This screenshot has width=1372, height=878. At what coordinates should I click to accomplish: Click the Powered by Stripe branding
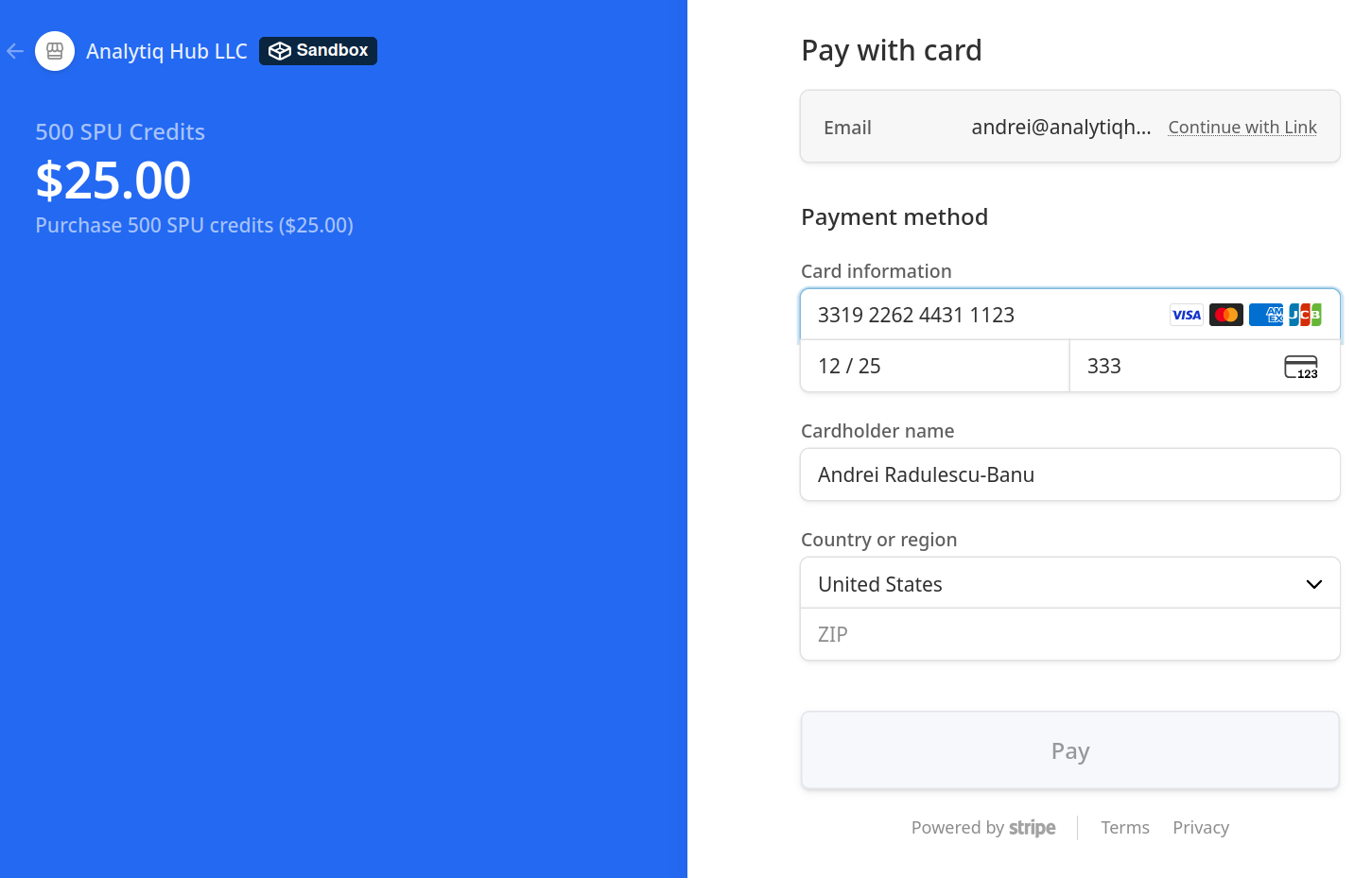(982, 827)
